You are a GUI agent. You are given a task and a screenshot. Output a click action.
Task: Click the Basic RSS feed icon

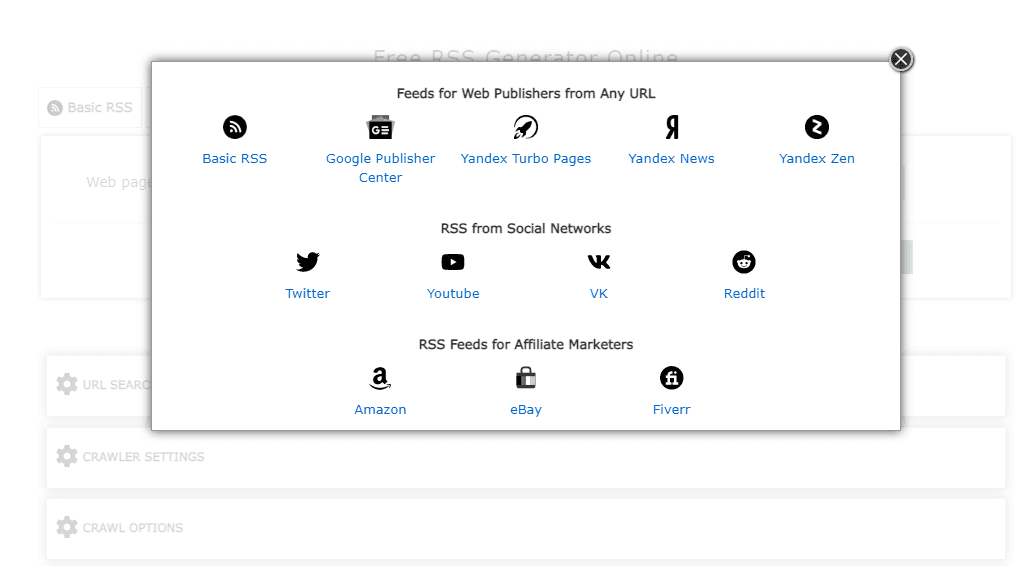(235, 127)
